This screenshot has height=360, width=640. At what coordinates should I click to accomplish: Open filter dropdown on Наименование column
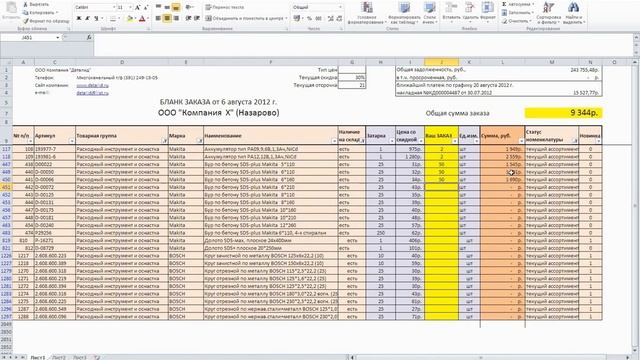(334, 141)
